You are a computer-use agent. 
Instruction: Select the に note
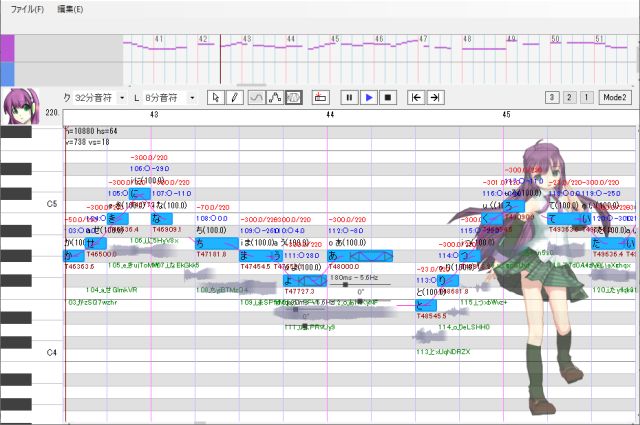tap(140, 194)
